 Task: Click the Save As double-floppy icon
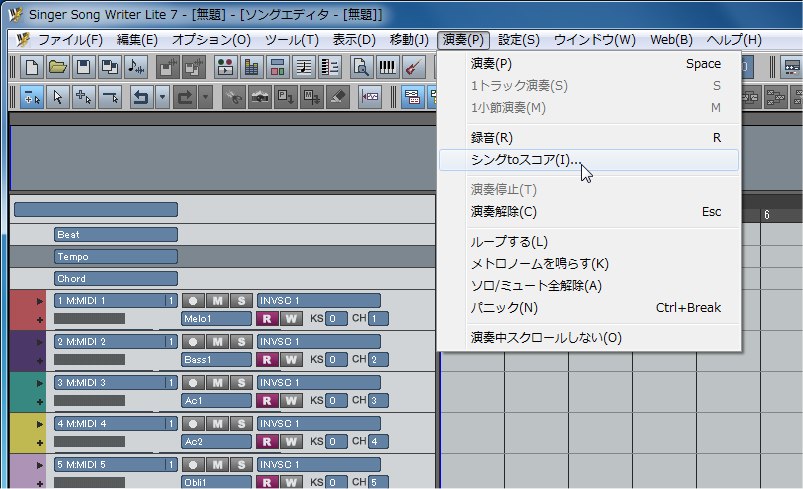110,67
